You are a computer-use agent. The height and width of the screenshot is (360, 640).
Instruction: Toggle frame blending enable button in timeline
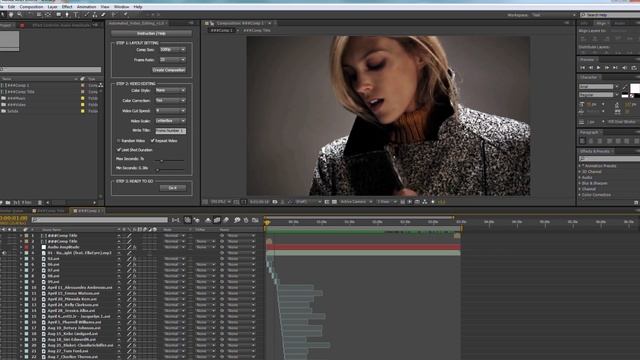point(217,220)
